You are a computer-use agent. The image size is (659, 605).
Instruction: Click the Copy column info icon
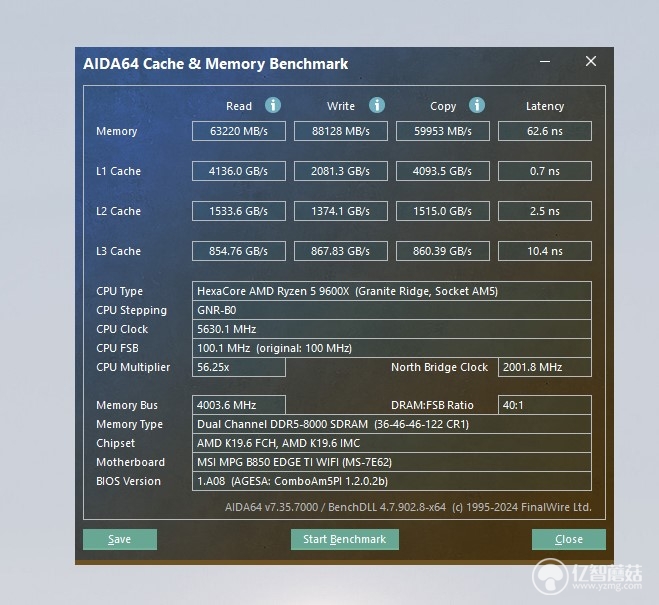point(477,105)
